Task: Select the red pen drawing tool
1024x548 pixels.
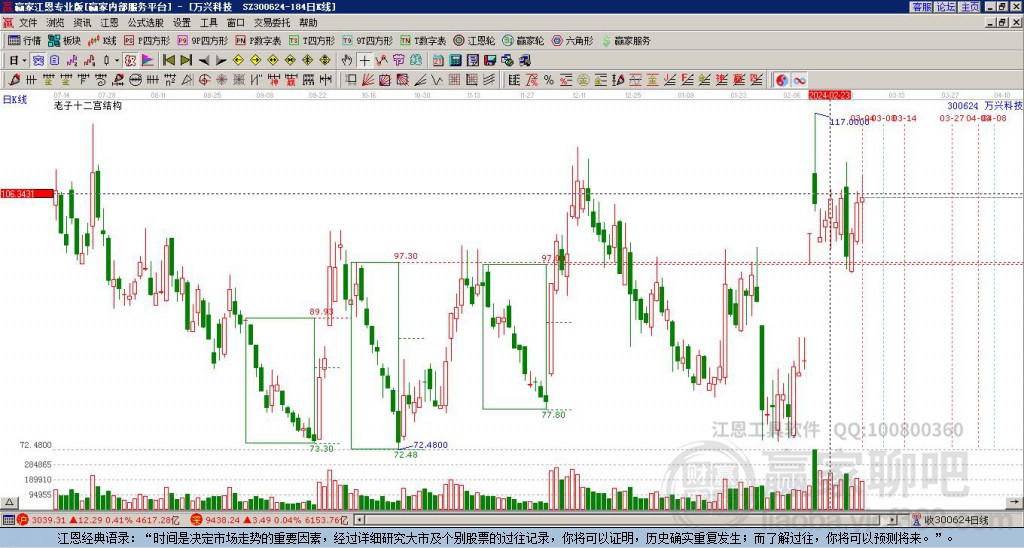Action: pos(14,80)
